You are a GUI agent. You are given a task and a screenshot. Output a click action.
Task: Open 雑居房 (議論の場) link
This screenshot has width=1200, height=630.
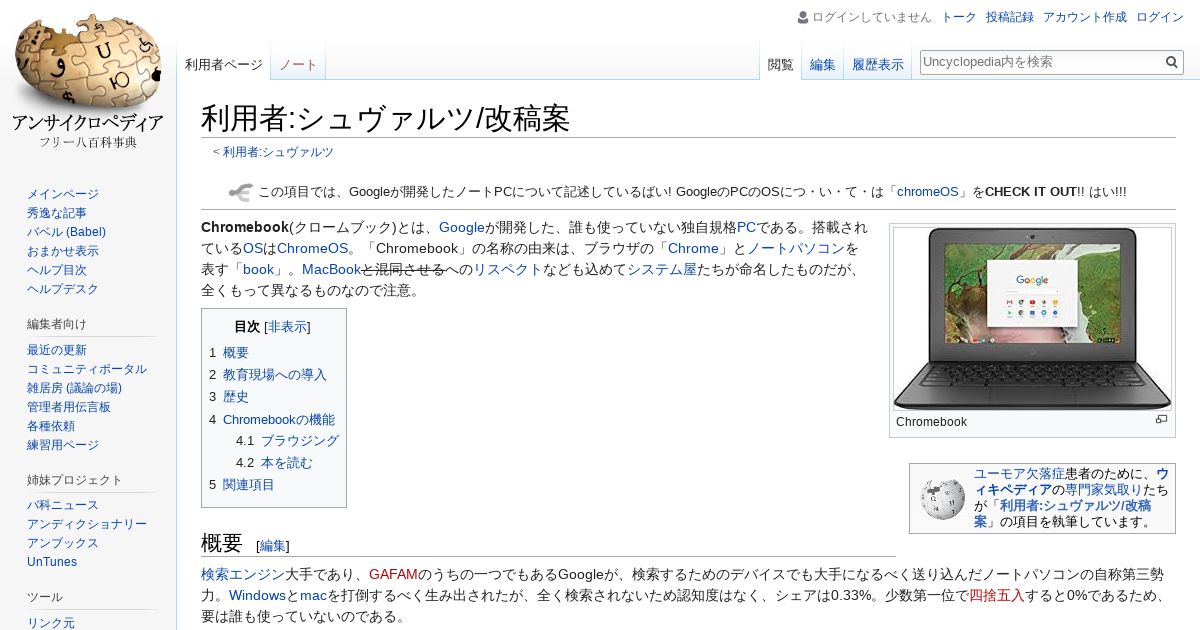pyautogui.click(x=74, y=388)
